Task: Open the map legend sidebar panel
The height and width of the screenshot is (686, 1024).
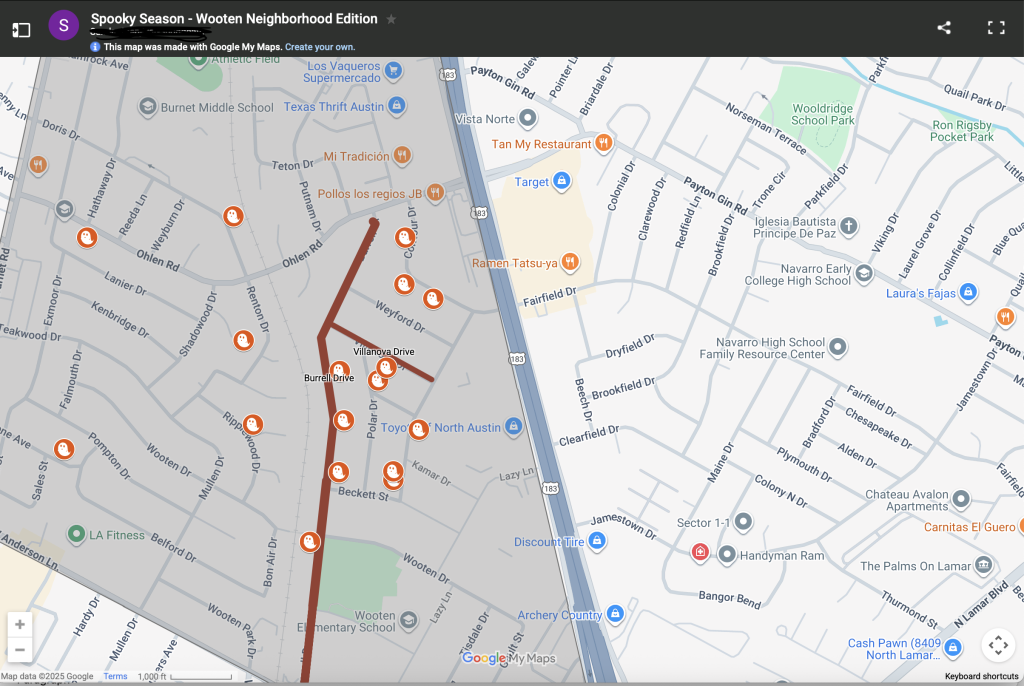Action: [21, 29]
